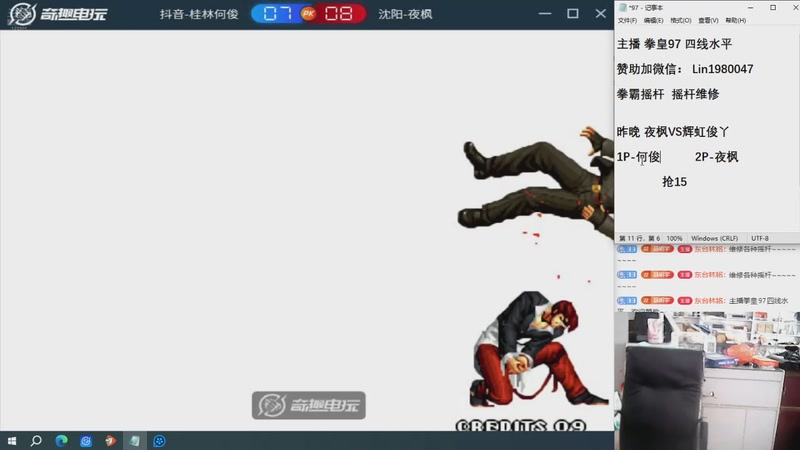
Task: Click 第 11 行 status bar entry
Action: click(639, 238)
